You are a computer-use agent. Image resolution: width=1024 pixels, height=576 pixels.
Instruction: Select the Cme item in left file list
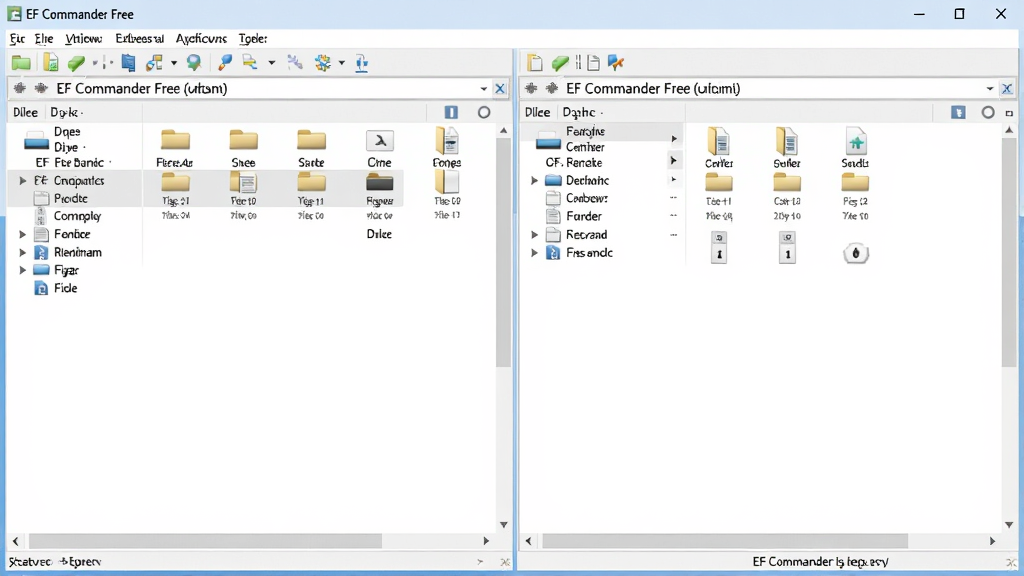click(379, 148)
